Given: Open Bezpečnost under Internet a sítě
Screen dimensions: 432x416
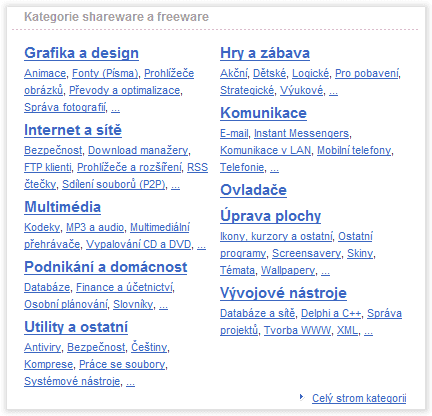Looking at the screenshot, I should pos(53,150).
